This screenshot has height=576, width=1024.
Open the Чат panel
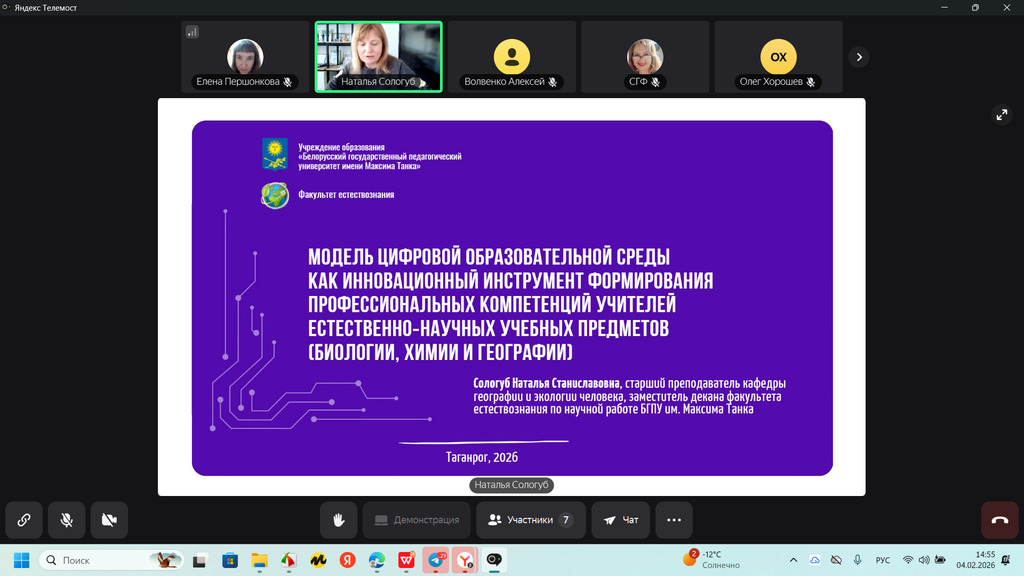click(621, 520)
